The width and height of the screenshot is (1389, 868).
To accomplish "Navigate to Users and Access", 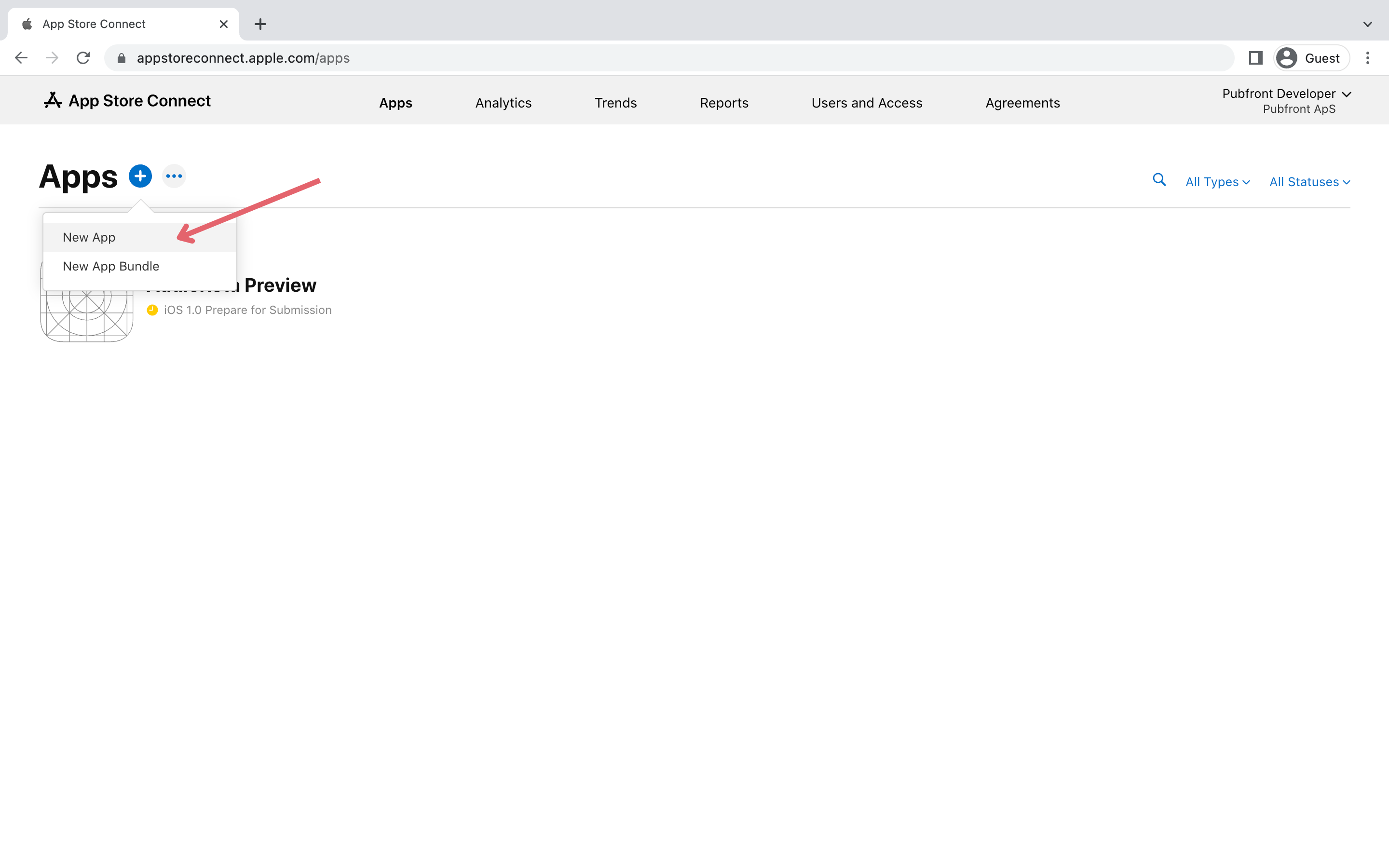I will 867,103.
